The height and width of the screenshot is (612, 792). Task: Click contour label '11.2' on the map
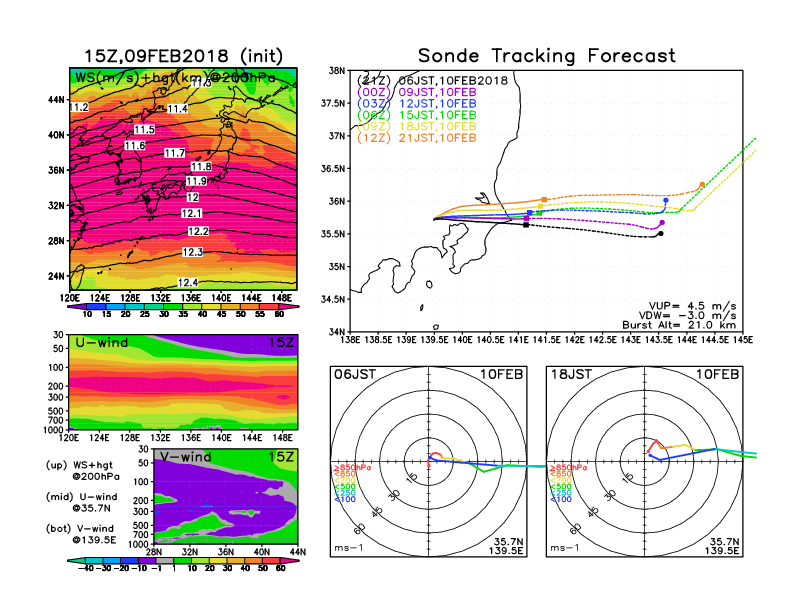tap(79, 108)
